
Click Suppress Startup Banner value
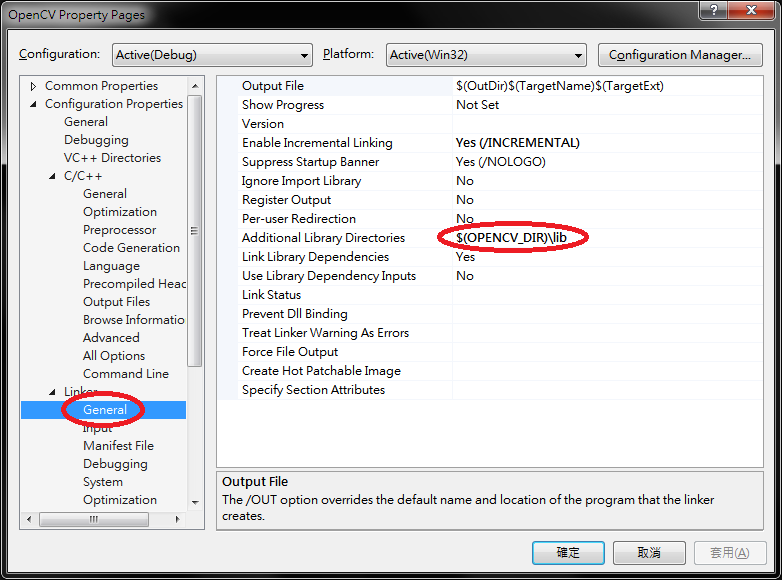pos(607,162)
